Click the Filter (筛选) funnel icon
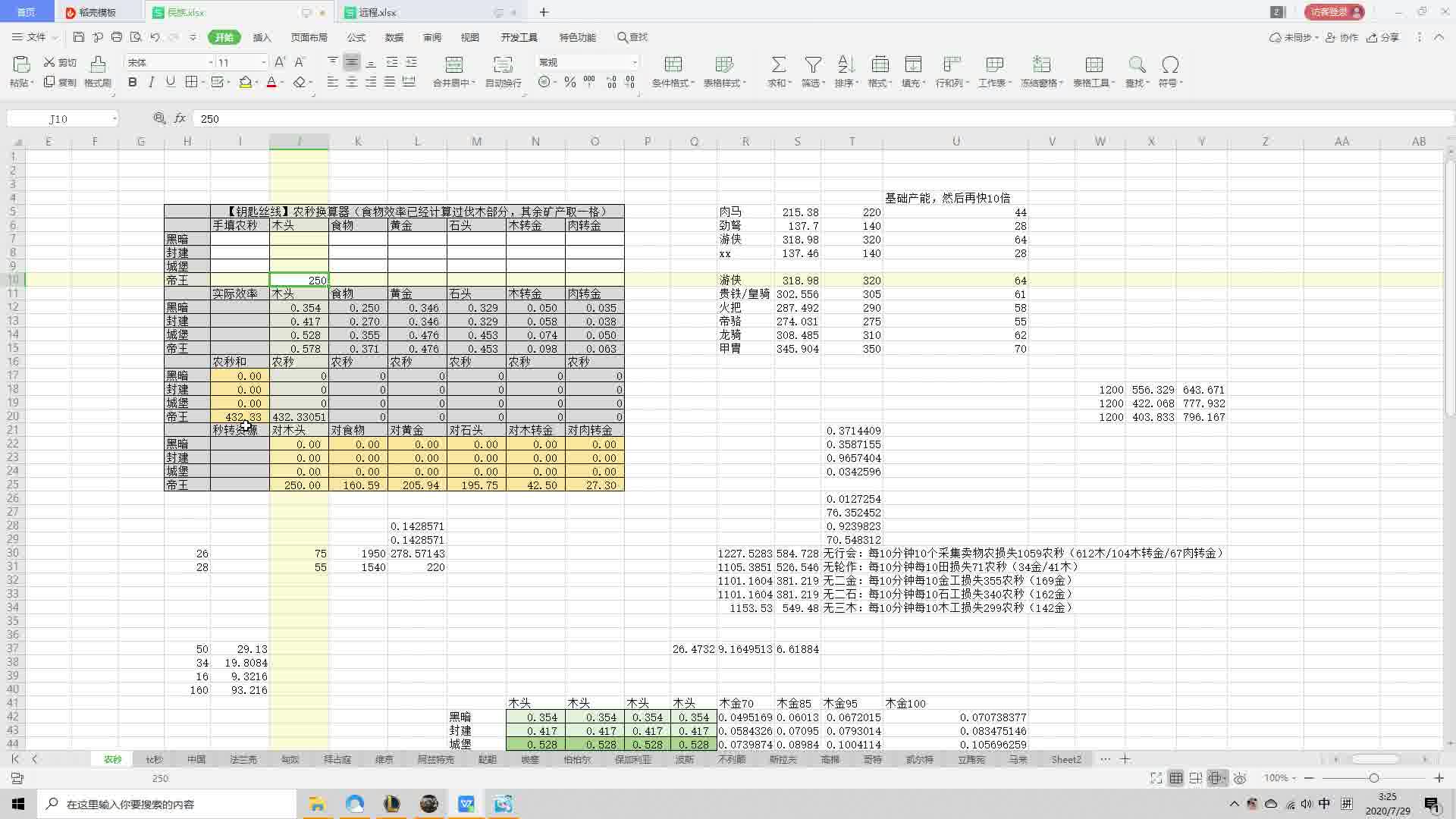Image resolution: width=1456 pixels, height=819 pixels. 813,64
